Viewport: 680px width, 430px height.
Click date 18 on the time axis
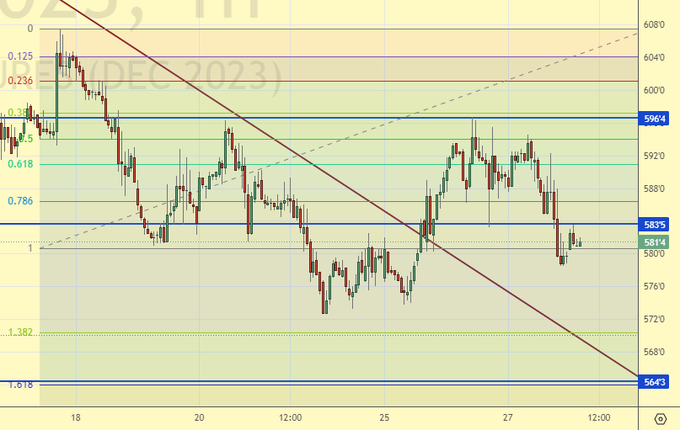(76, 417)
